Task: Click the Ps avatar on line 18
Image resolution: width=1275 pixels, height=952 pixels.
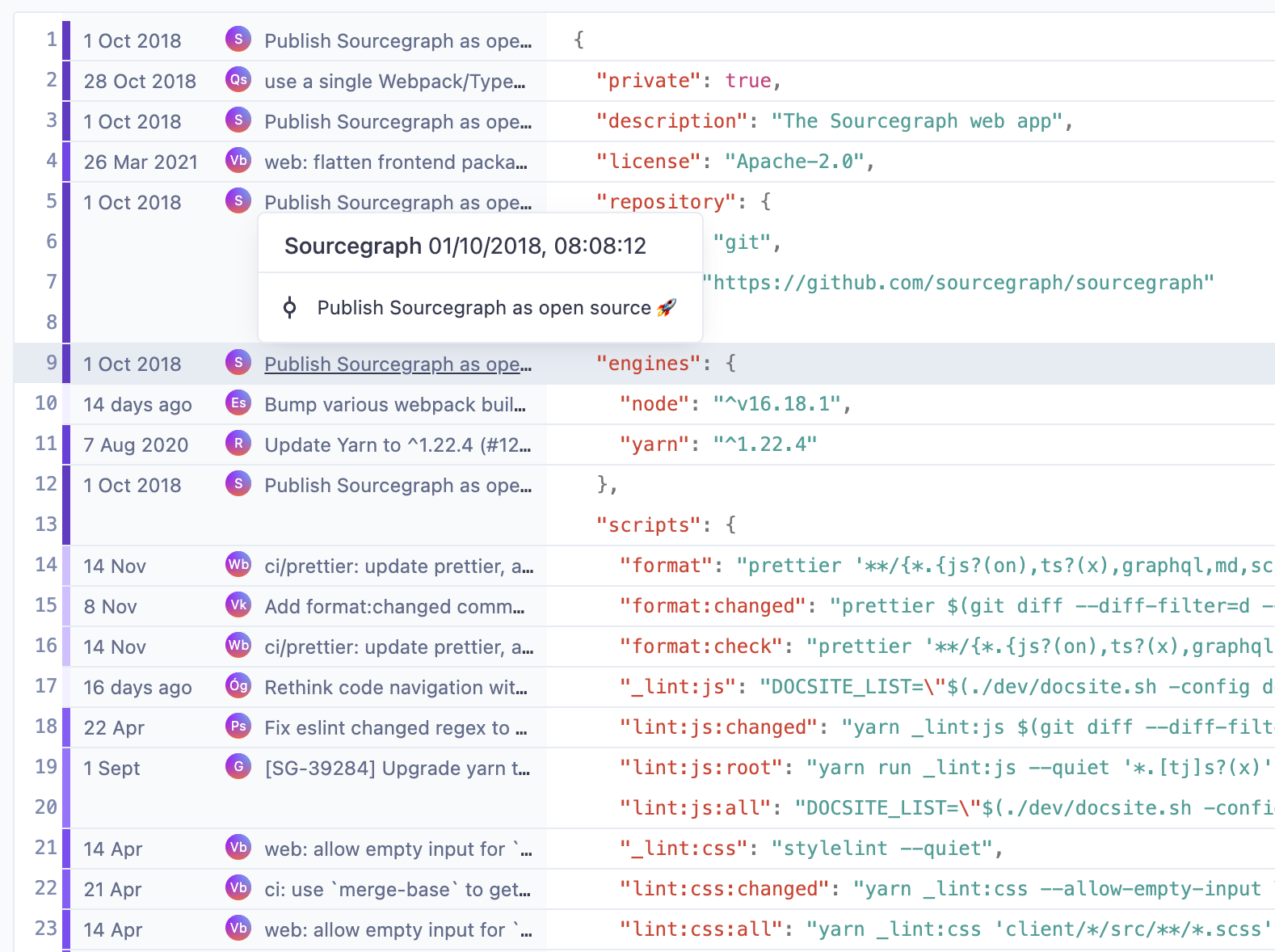Action: click(x=238, y=726)
